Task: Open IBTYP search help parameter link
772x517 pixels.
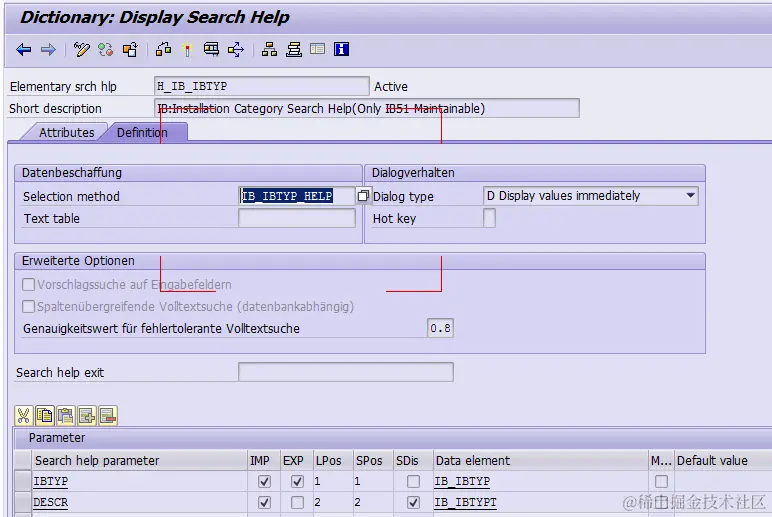Action: (x=51, y=481)
